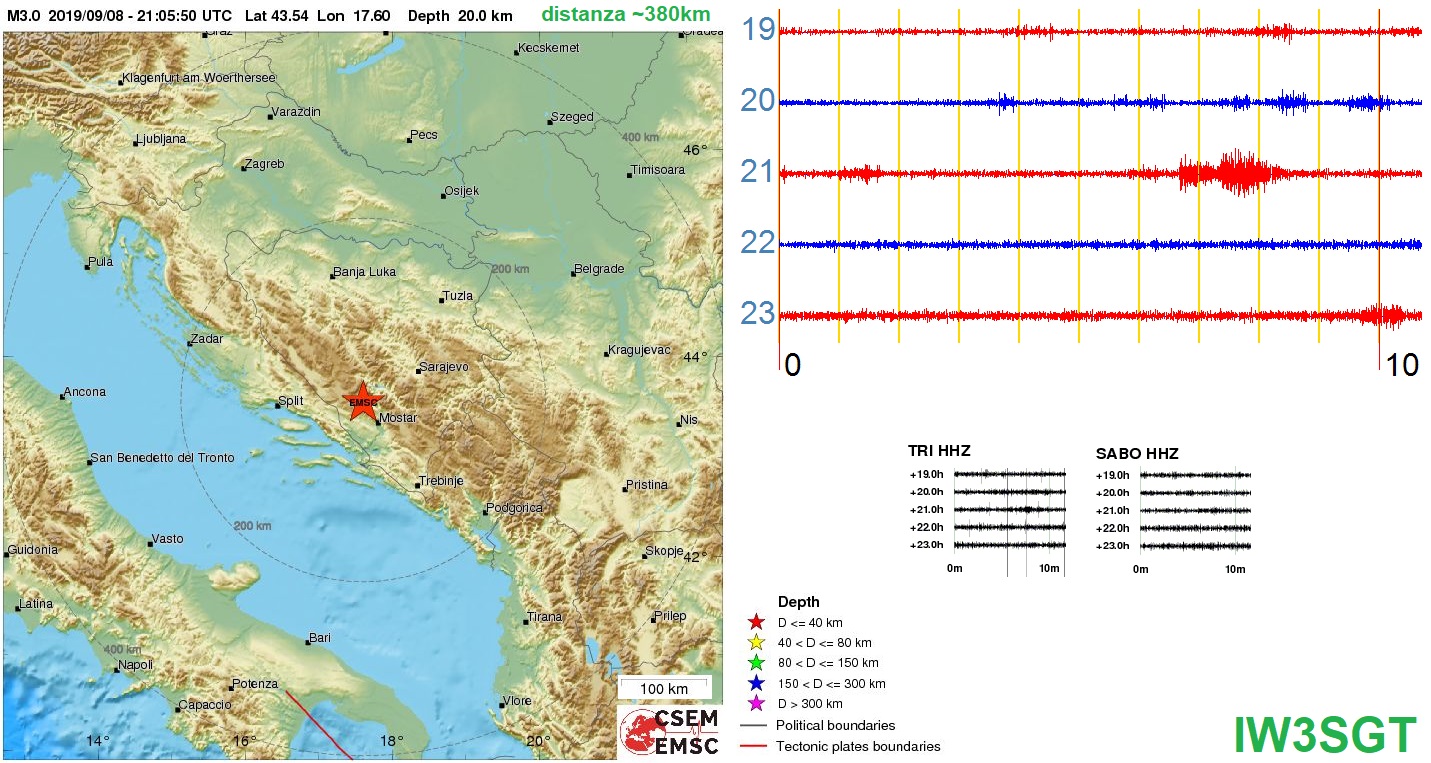Click the blue star in depth legend

pyautogui.click(x=756, y=684)
